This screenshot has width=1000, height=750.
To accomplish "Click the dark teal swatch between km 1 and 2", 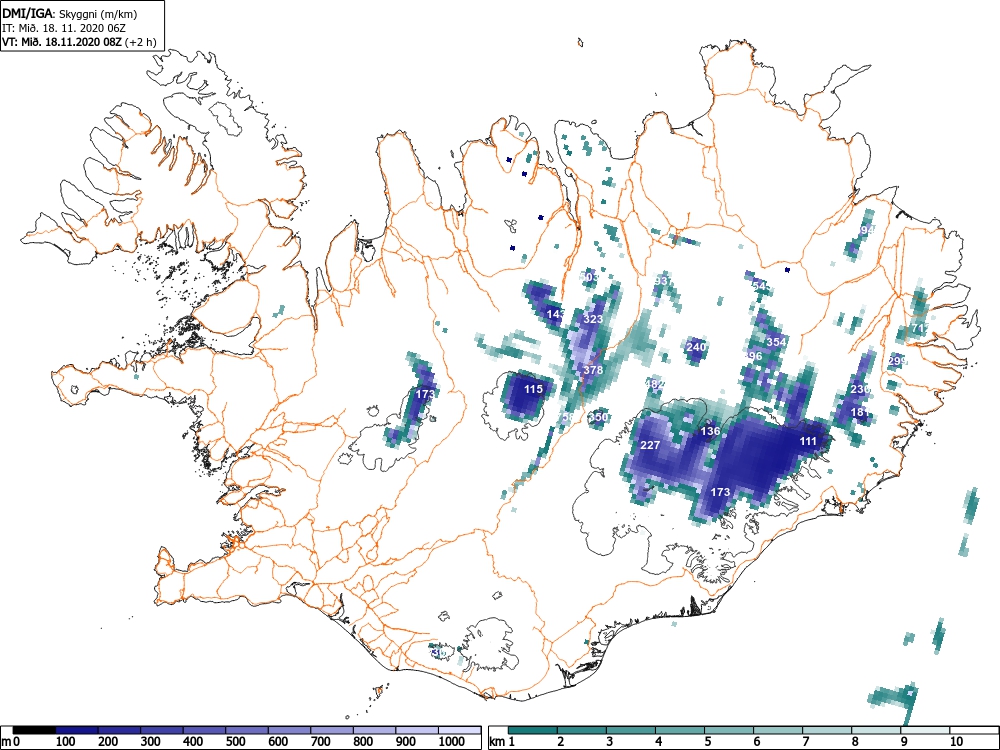I will pos(533,730).
